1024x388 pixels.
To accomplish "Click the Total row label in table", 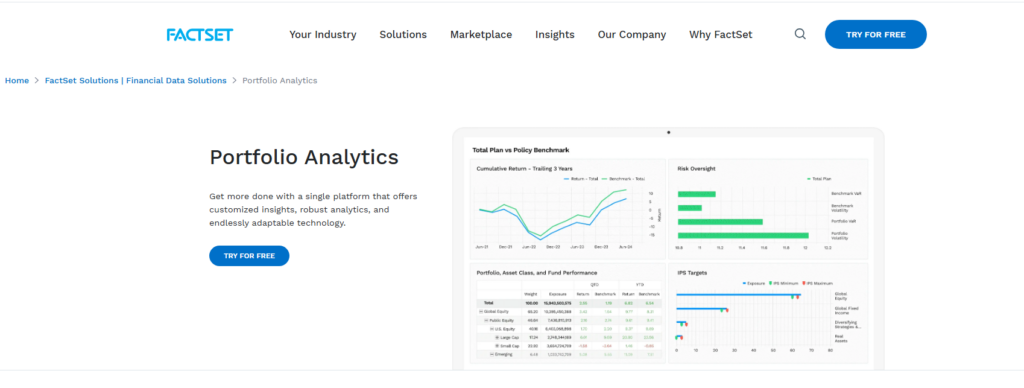I will coord(488,303).
